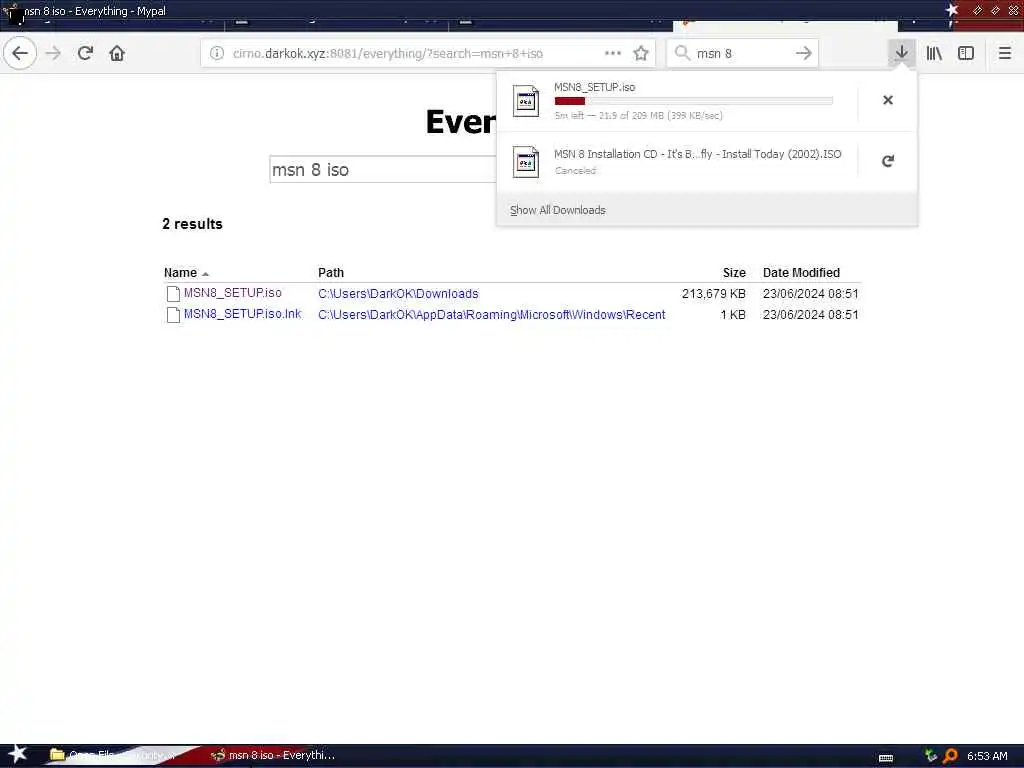Click the MSN8_SETUP.iso download file icon
Screen dimensions: 1024x768
pos(526,101)
